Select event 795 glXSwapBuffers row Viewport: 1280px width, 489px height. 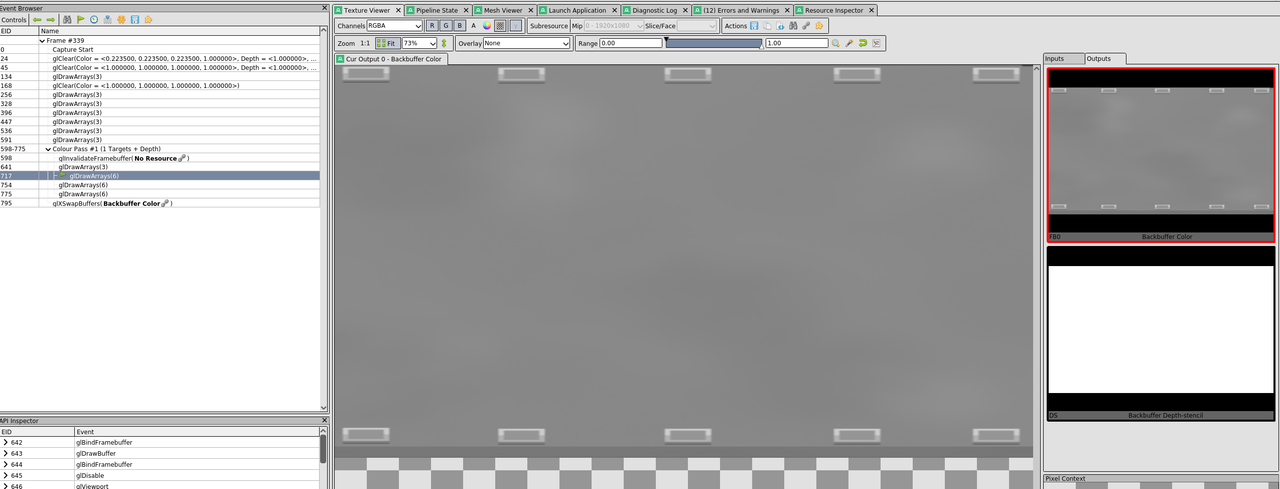click(x=160, y=203)
